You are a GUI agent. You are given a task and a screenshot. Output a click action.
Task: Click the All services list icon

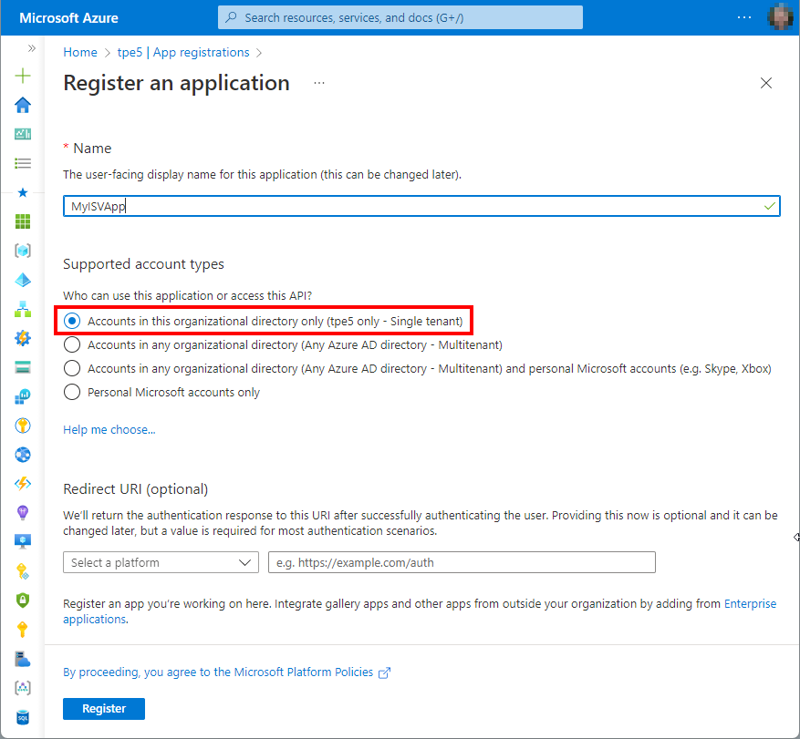pos(22,163)
